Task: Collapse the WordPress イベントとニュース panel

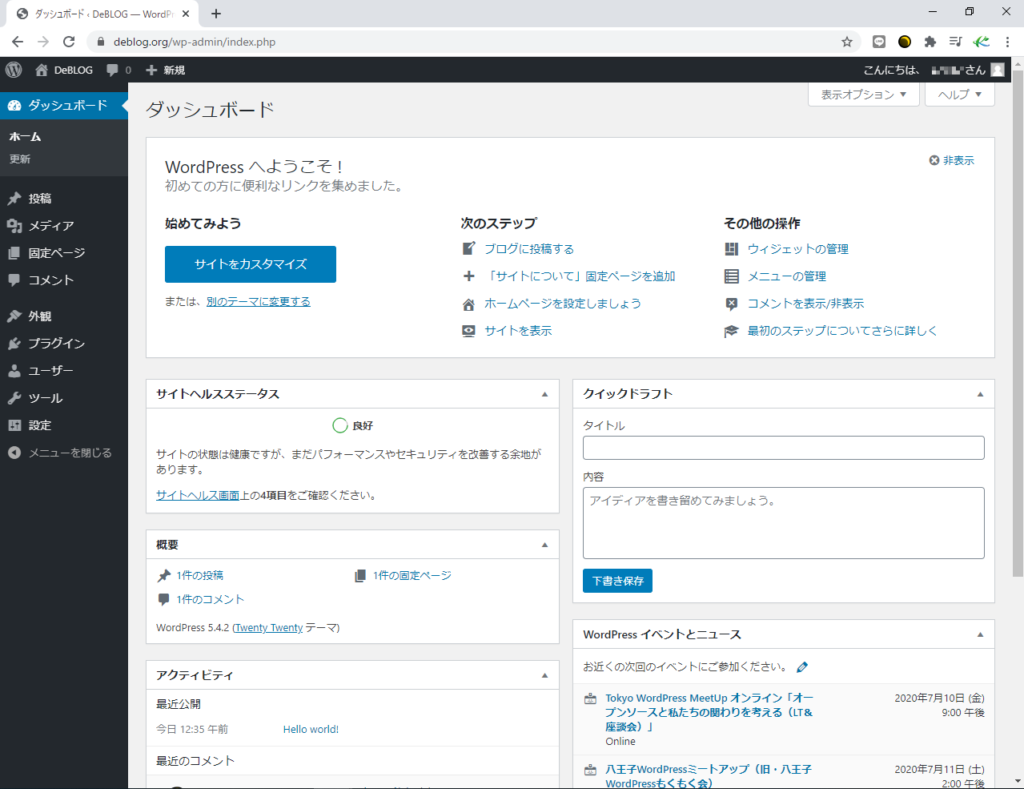Action: click(x=980, y=634)
